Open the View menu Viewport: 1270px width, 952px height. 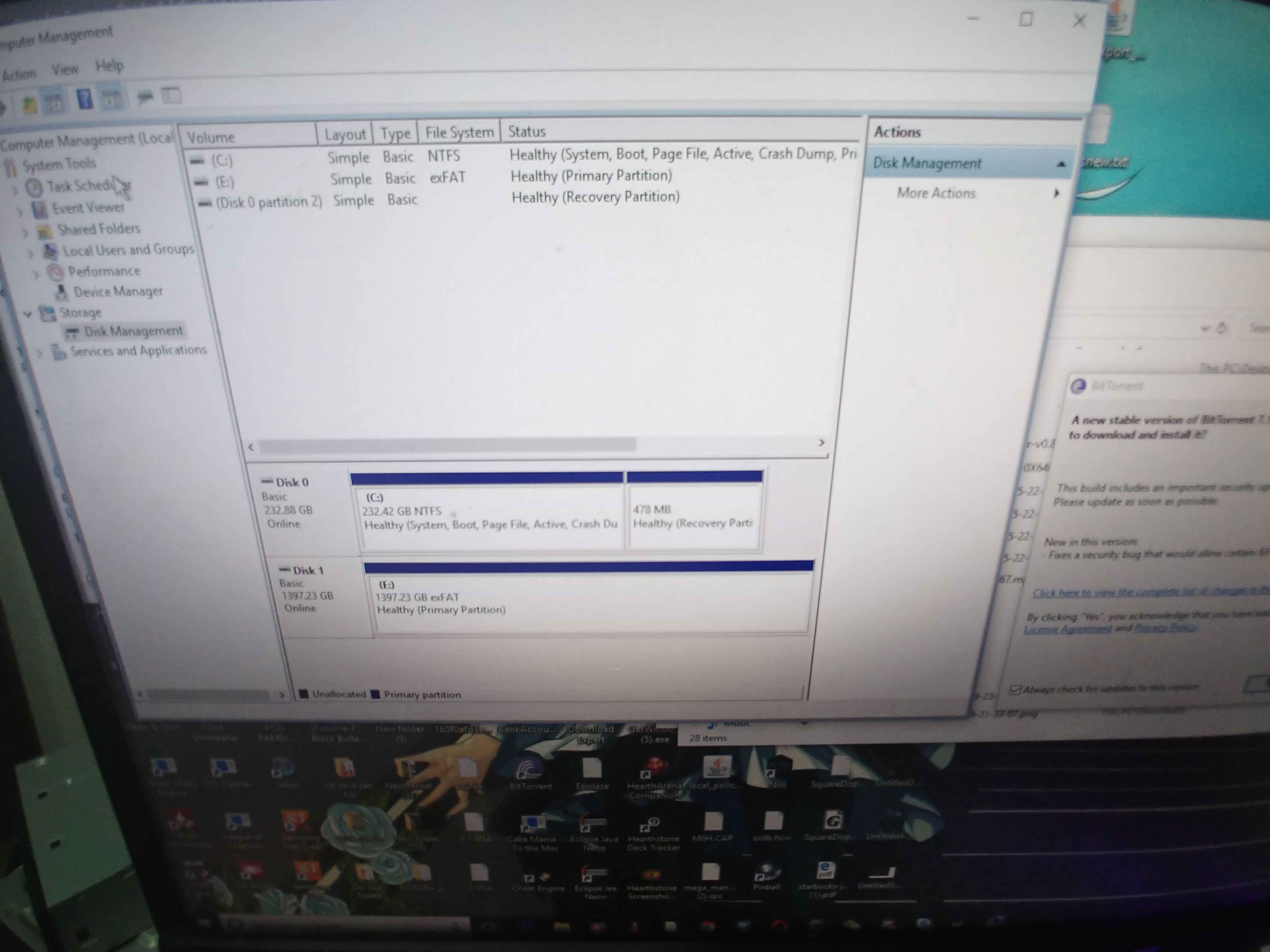pyautogui.click(x=65, y=70)
